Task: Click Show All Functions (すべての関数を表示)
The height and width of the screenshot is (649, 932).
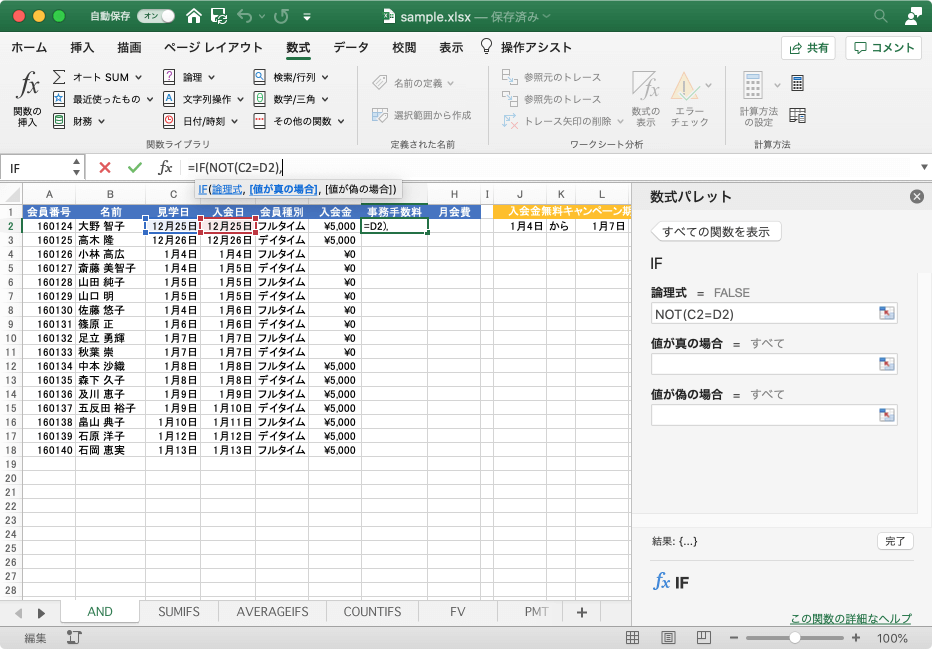Action: coord(716,232)
